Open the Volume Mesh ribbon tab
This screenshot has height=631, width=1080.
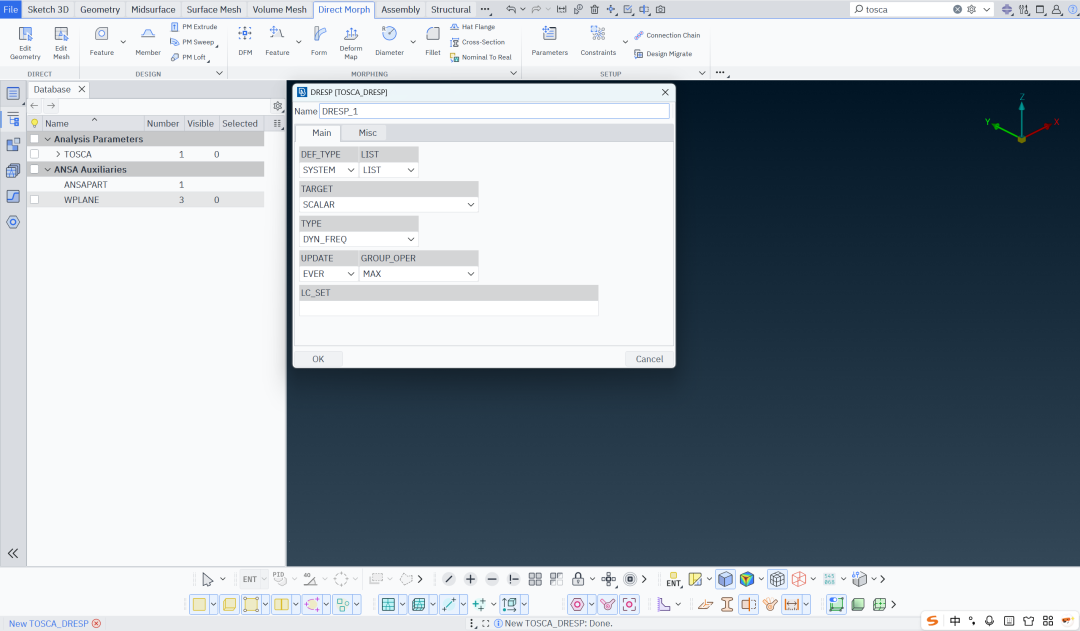pyautogui.click(x=279, y=10)
